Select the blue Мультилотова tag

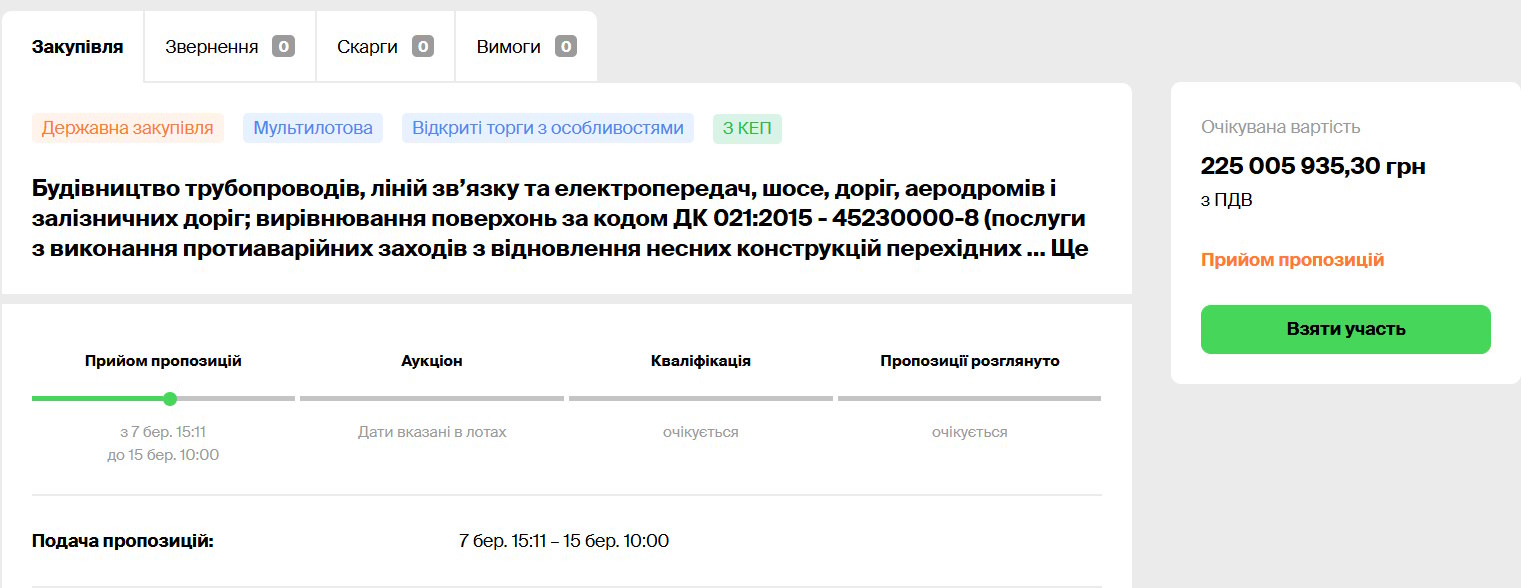[x=313, y=128]
